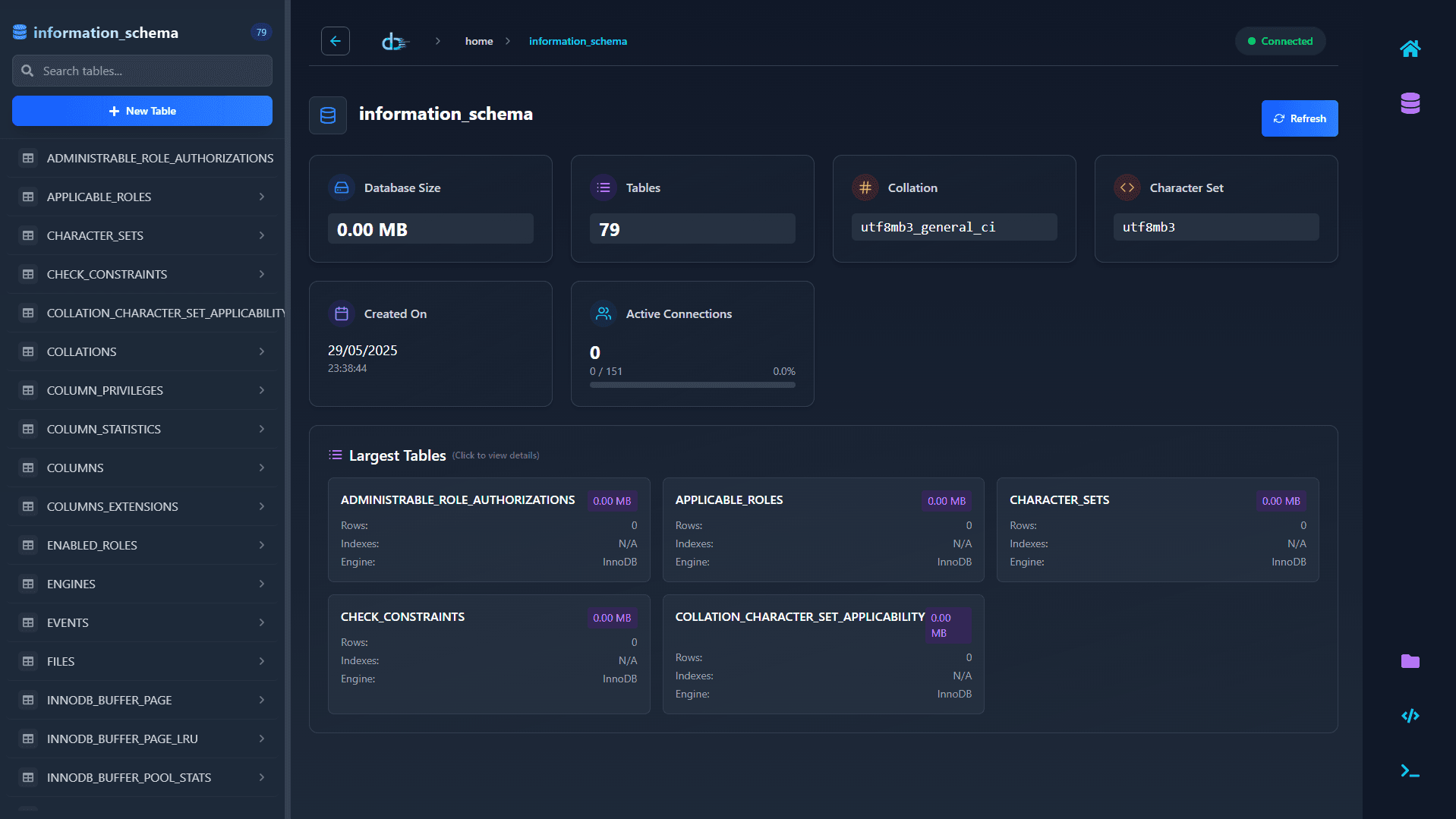
Task: Click the Largest Tables list icon
Action: [x=335, y=455]
